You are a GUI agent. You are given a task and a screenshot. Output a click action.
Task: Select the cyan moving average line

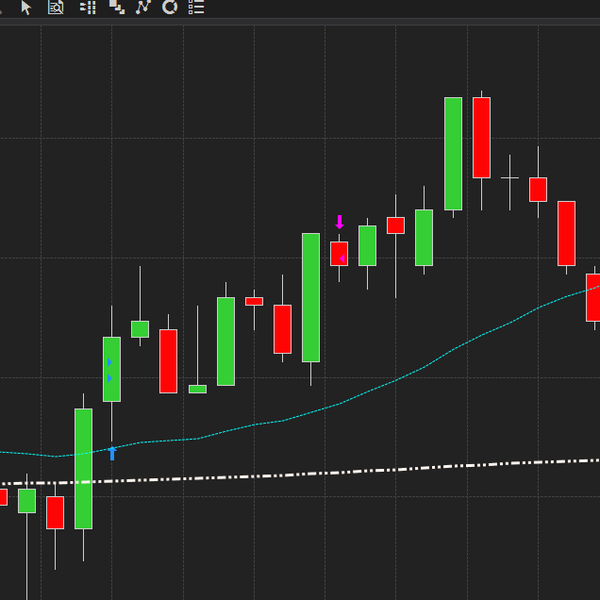pos(400,378)
